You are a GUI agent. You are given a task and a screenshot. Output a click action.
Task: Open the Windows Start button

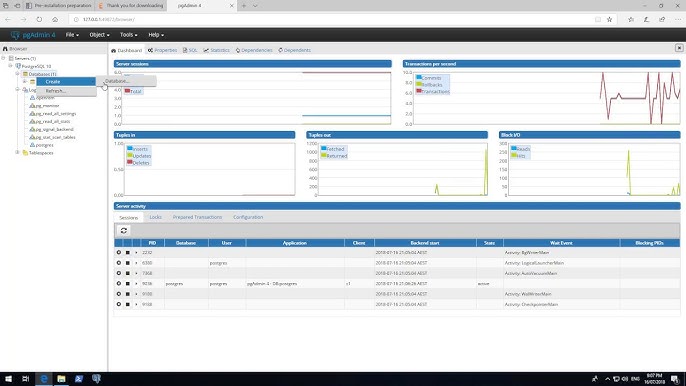(x=8, y=379)
